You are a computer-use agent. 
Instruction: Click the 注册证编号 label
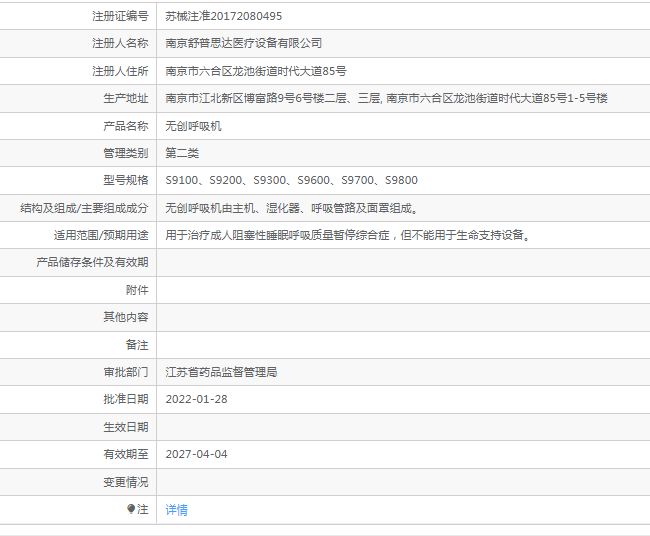(x=120, y=16)
